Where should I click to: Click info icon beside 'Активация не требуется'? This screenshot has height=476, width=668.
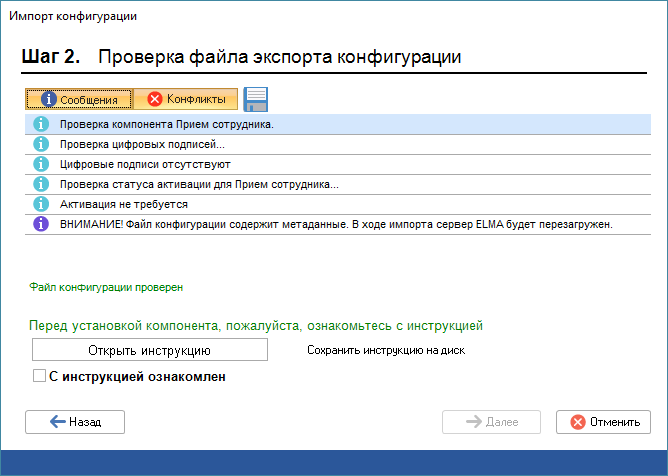click(41, 205)
